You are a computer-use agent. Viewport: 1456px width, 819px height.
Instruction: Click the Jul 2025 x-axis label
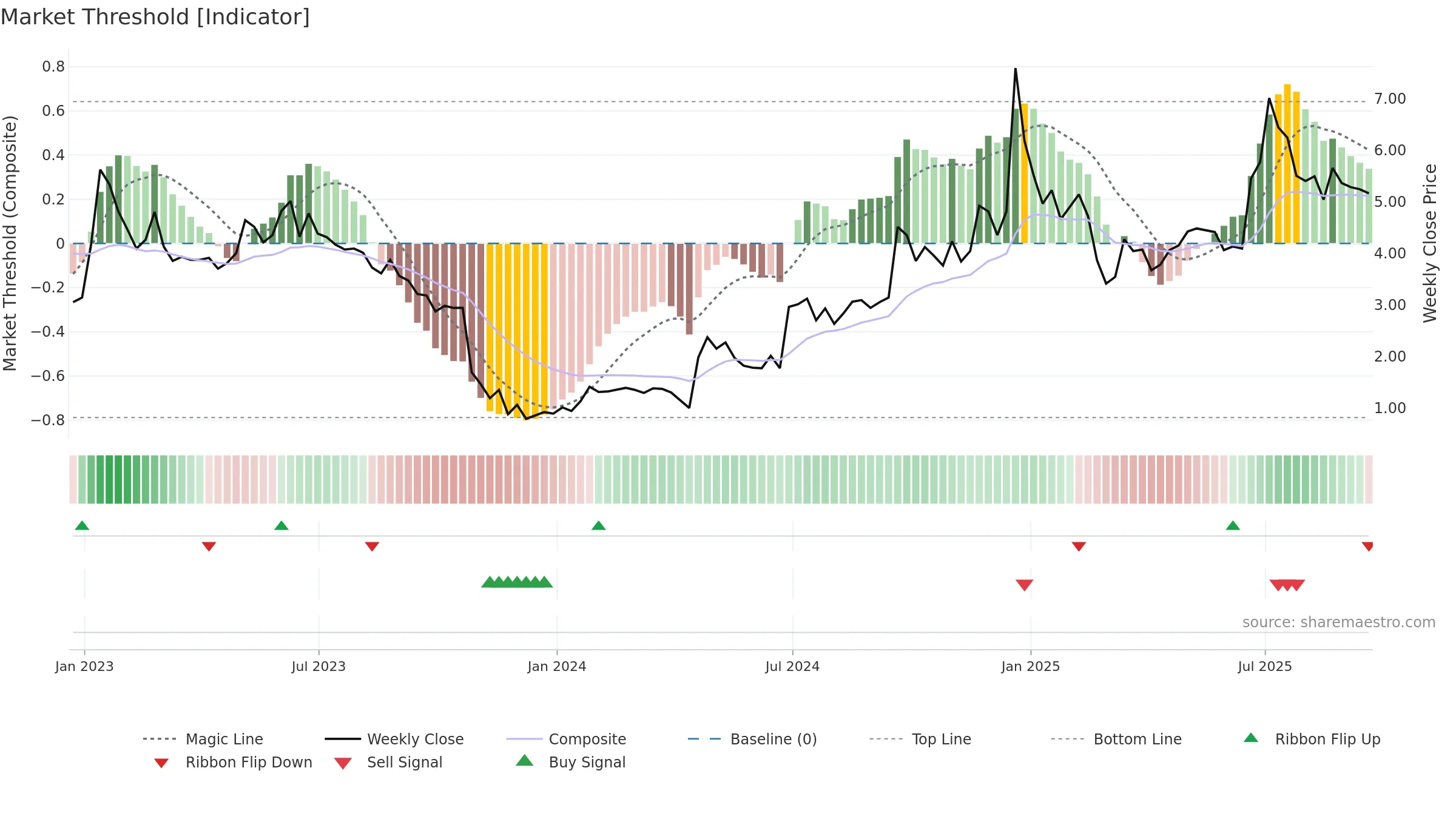pos(1265,666)
